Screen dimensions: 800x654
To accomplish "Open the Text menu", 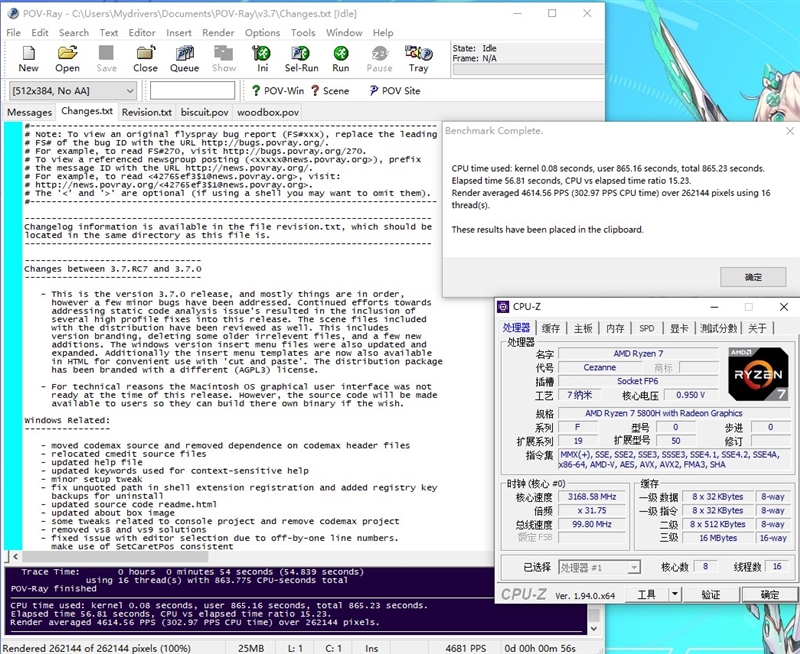I will [x=109, y=33].
